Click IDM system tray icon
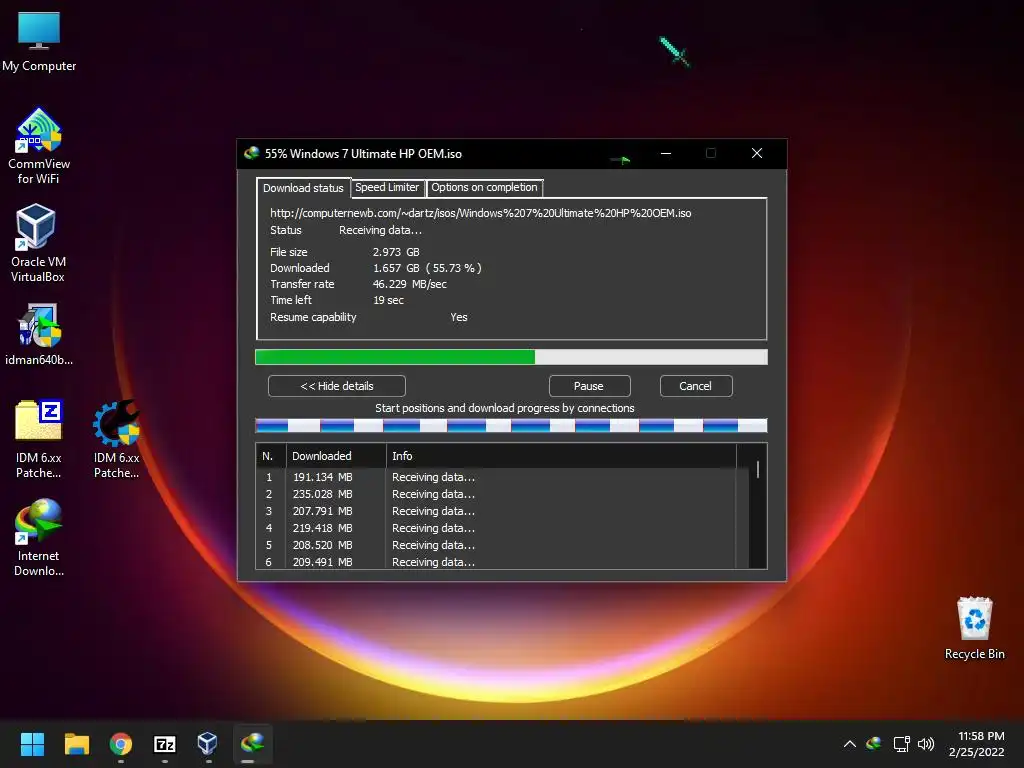 point(874,744)
